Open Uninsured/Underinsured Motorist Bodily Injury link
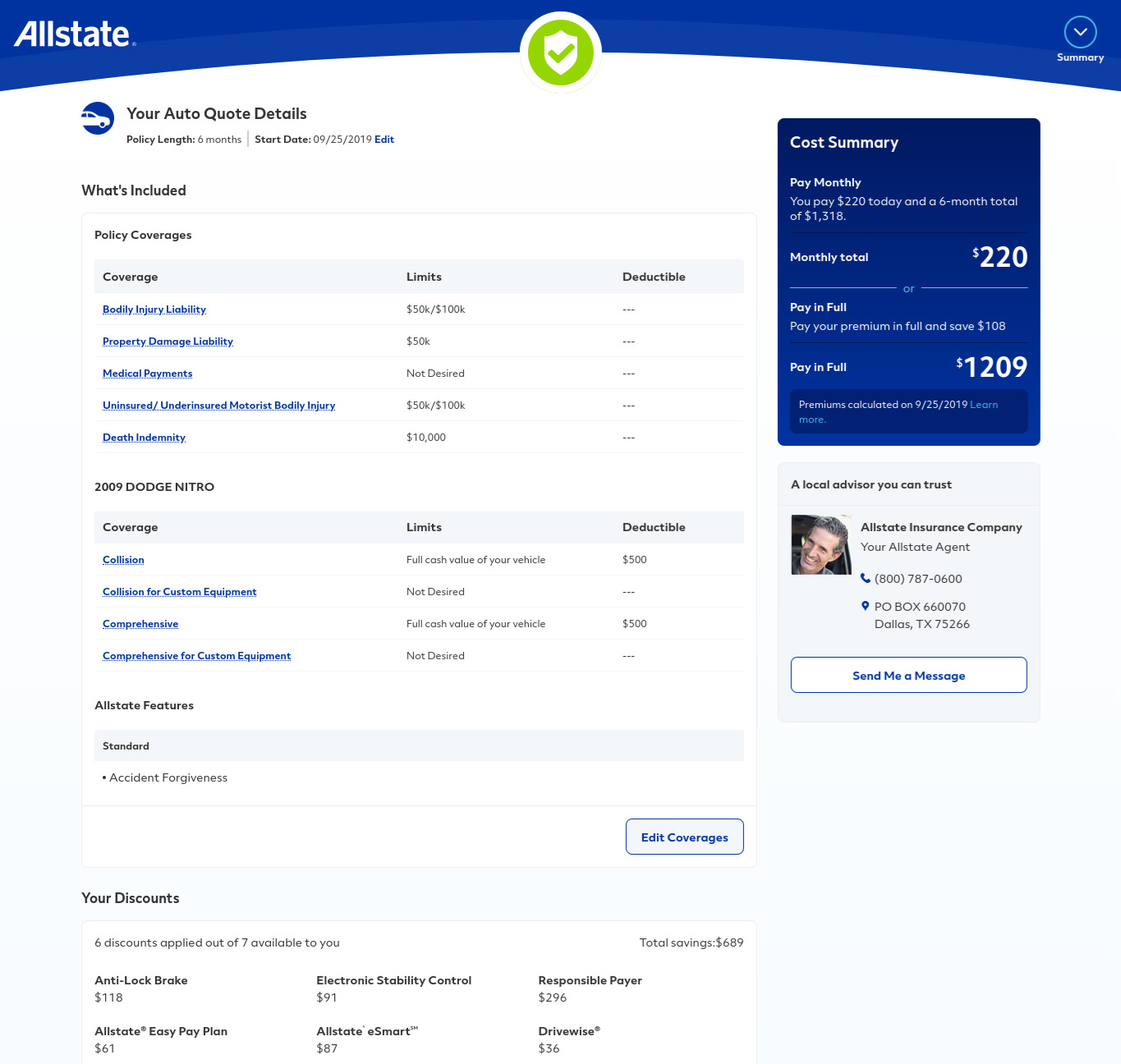This screenshot has height=1064, width=1121. (218, 406)
